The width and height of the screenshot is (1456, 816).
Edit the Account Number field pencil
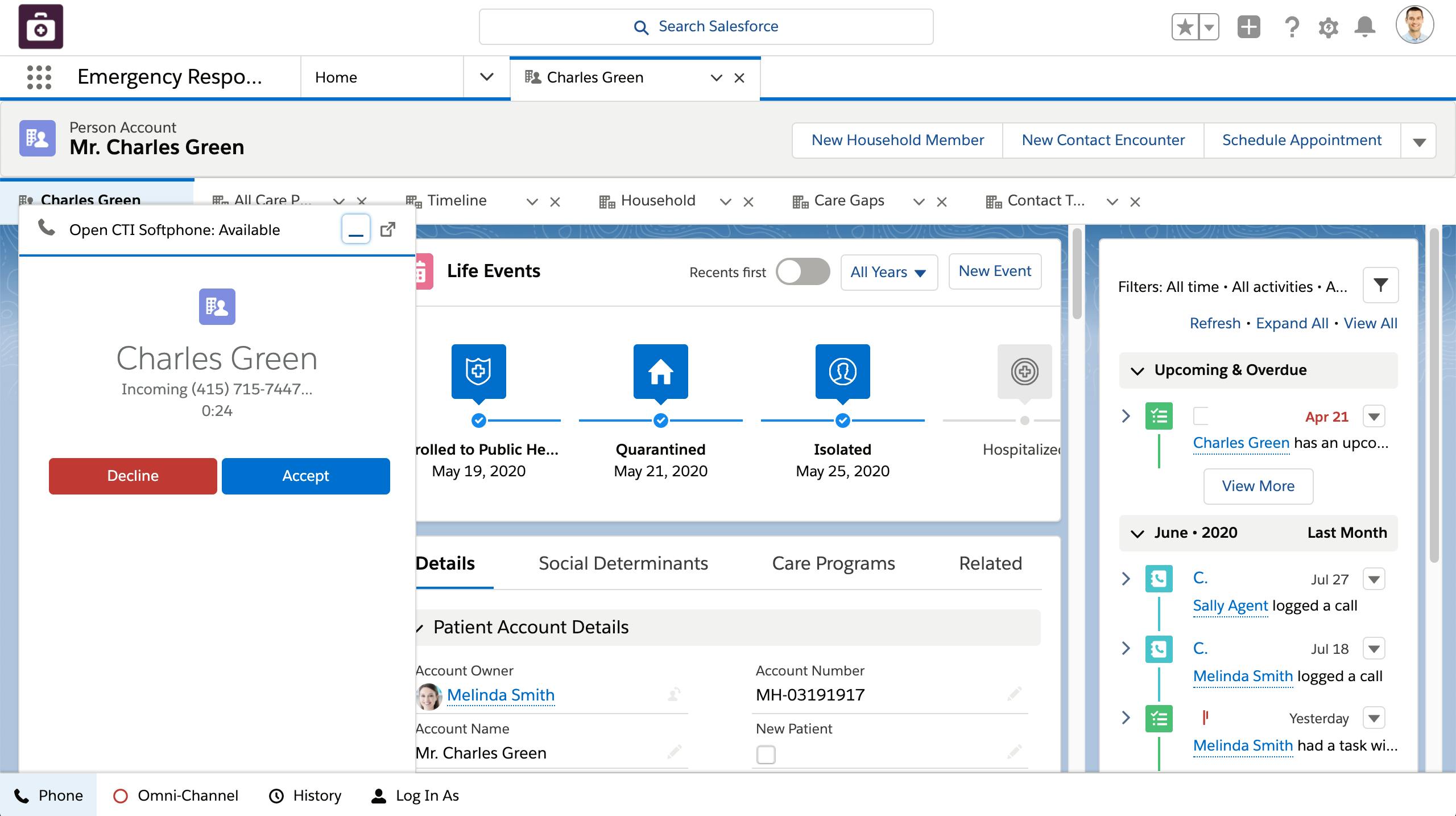tap(1015, 694)
